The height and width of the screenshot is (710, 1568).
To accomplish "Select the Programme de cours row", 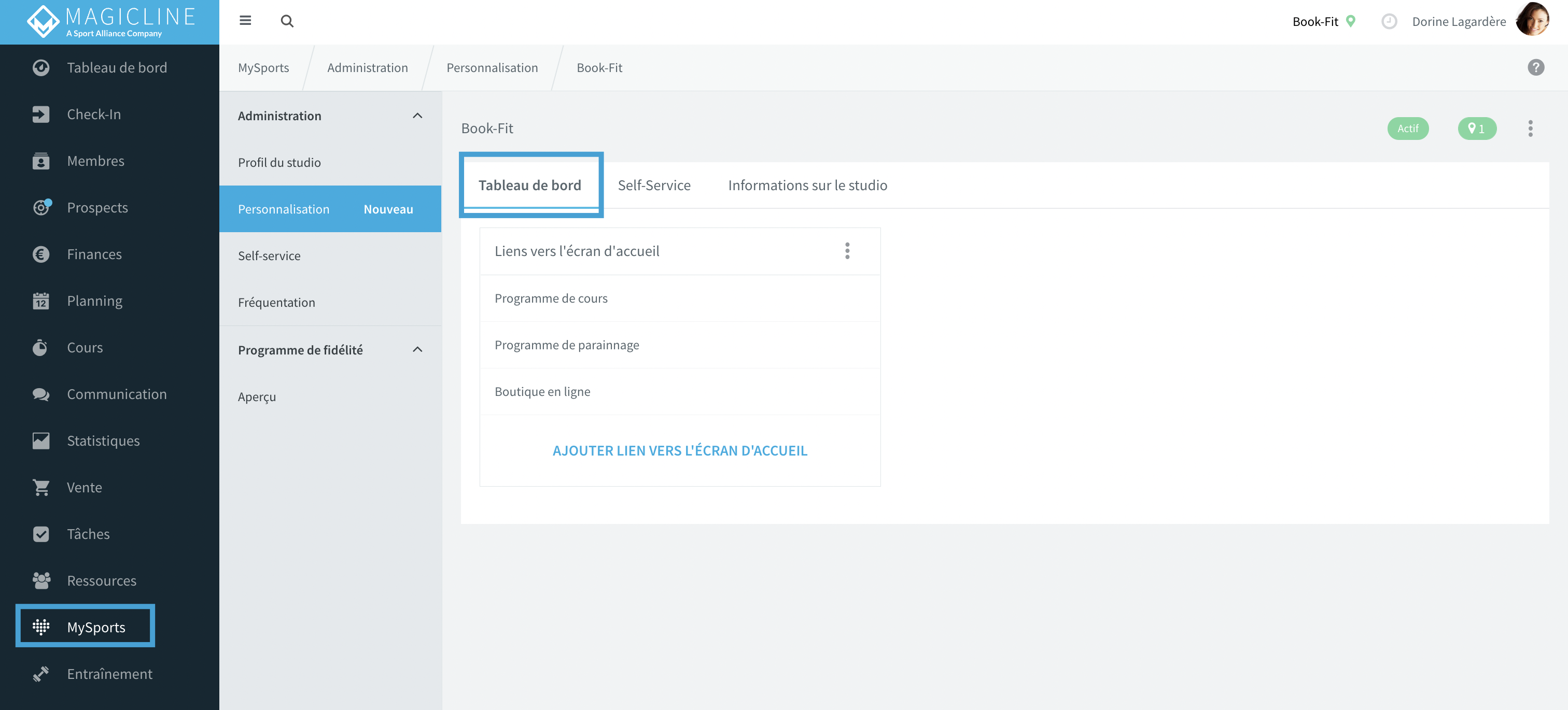I will [679, 298].
